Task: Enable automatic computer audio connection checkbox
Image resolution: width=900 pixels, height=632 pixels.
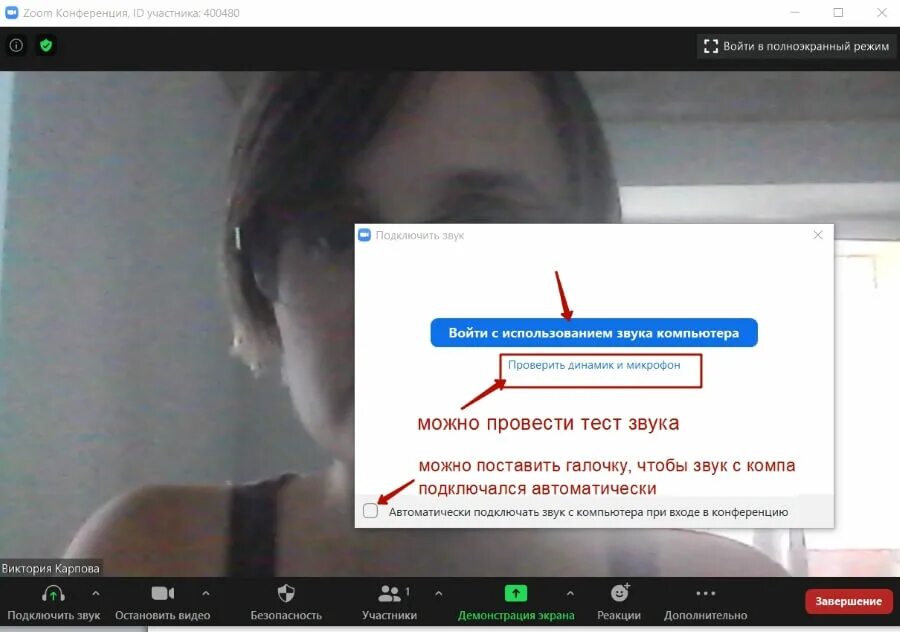Action: tap(370, 510)
